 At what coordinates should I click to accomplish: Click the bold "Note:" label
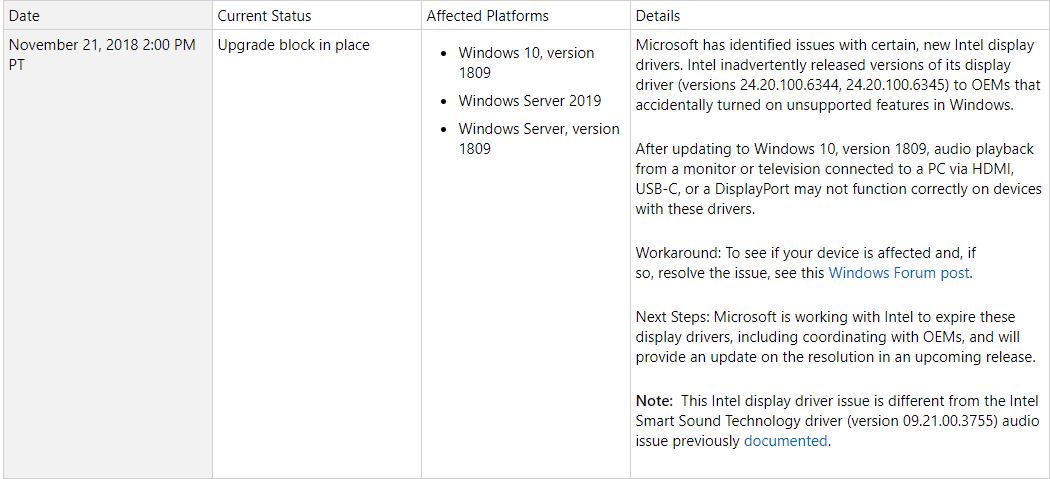655,400
